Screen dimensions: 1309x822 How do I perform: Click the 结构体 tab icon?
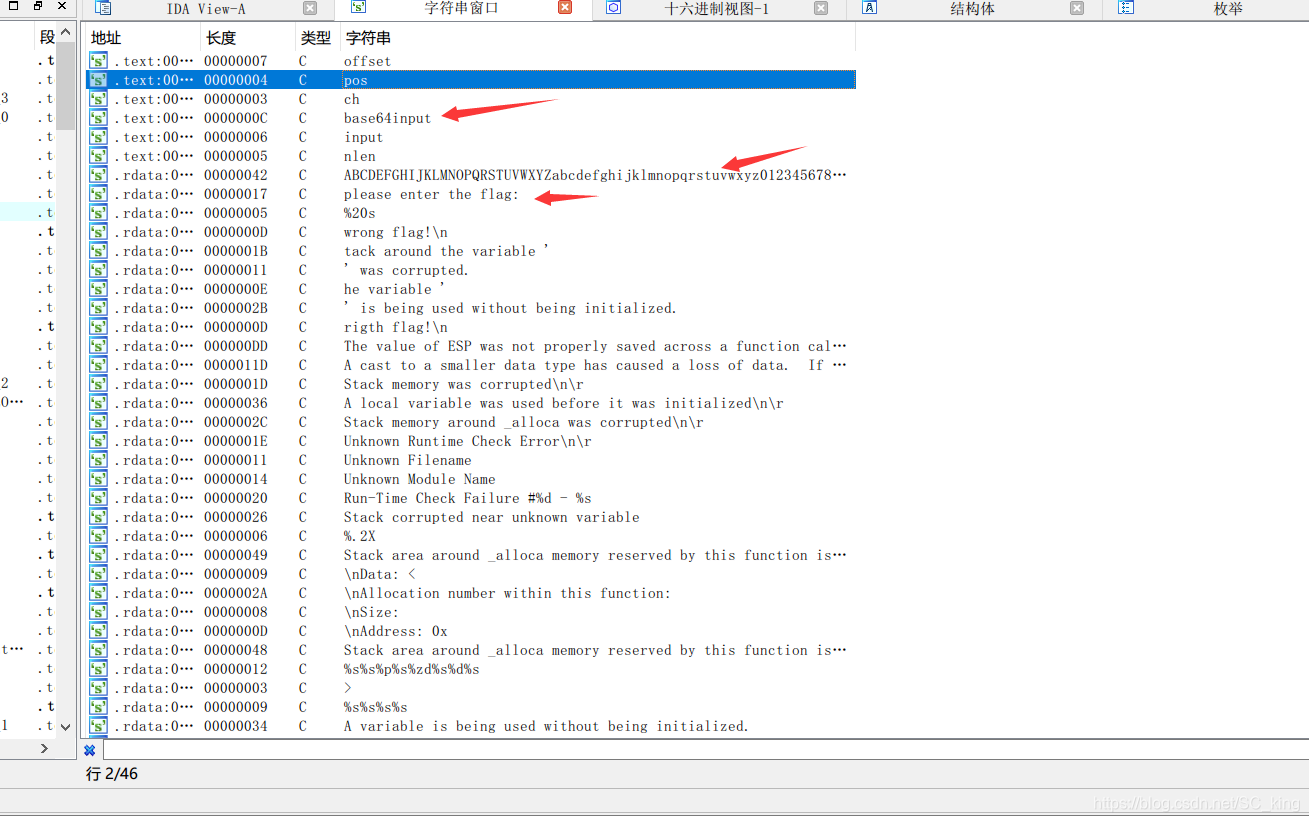pos(870,8)
